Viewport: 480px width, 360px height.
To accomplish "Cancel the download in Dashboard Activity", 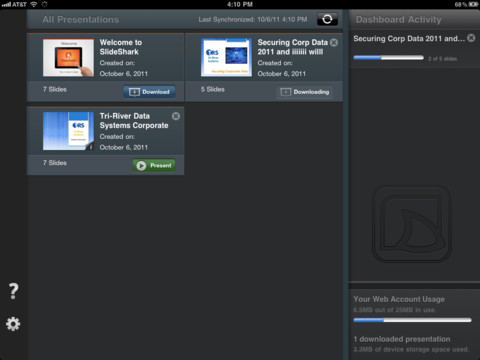I will click(471, 38).
